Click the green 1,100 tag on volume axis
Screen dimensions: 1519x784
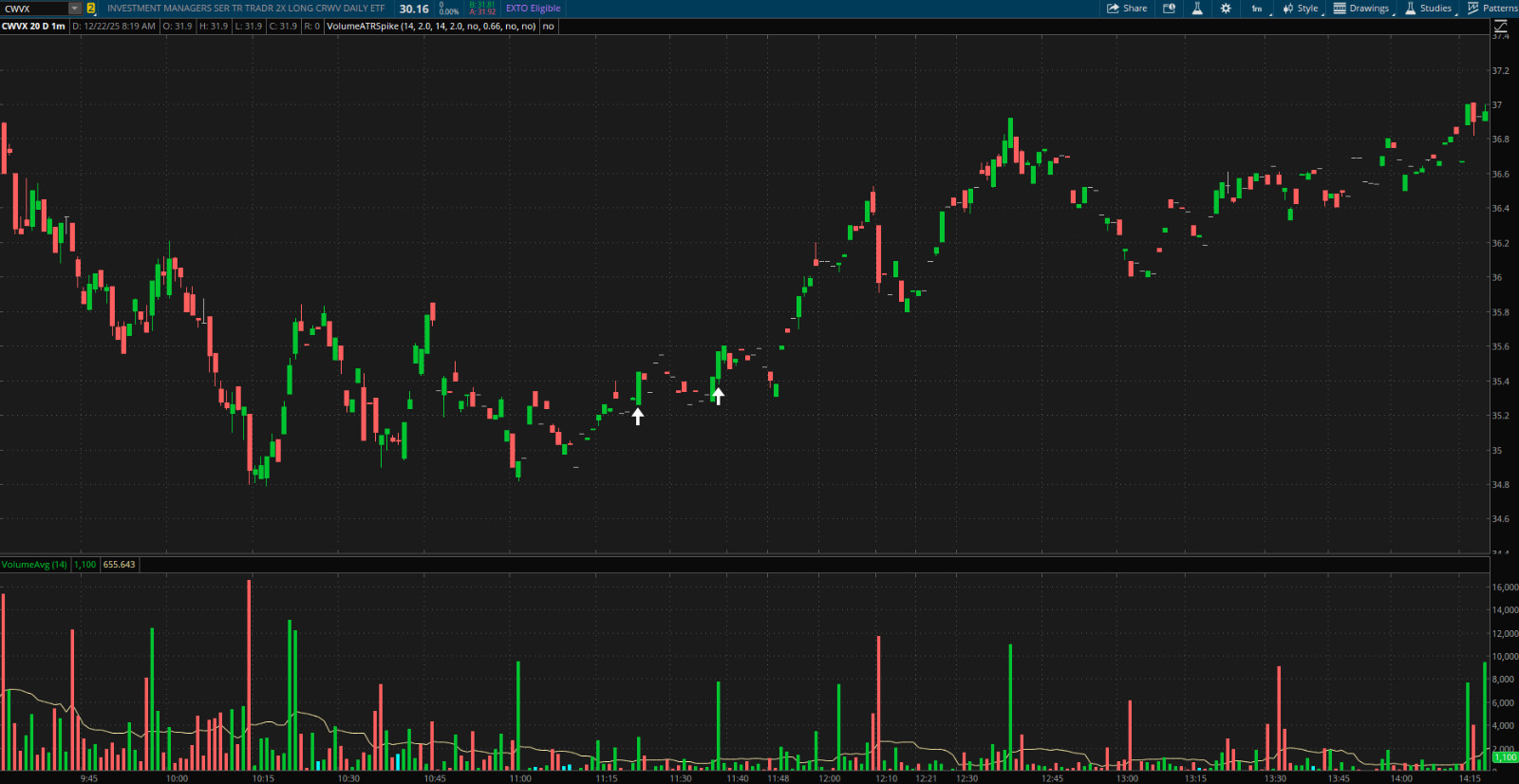coord(1505,757)
